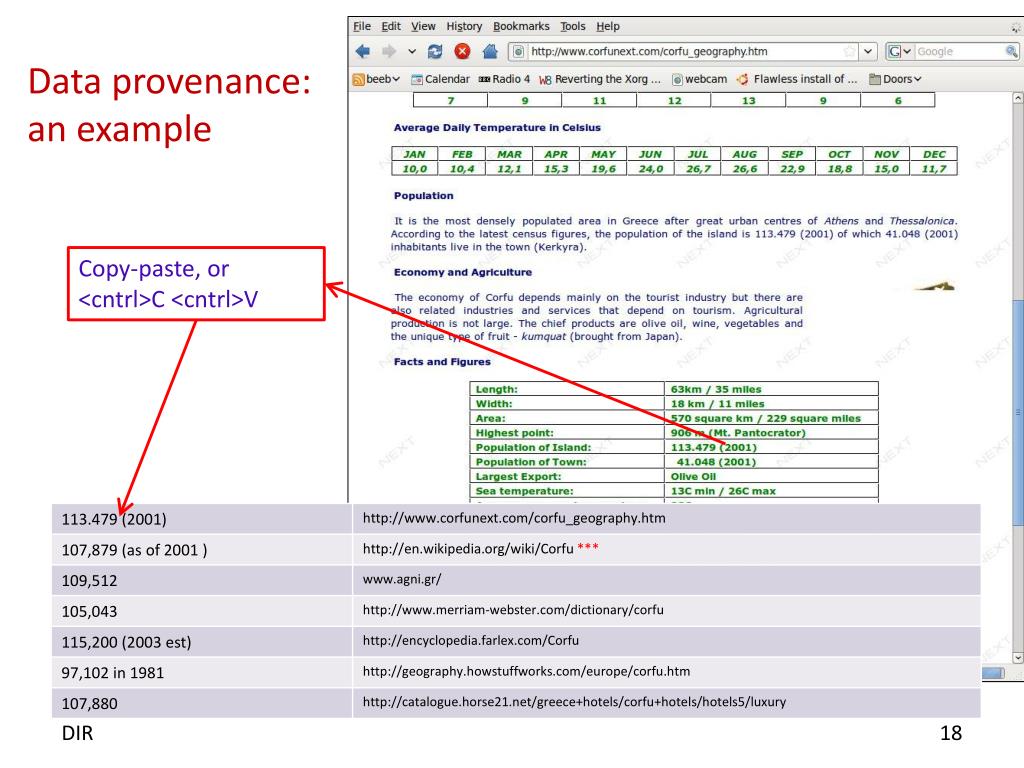The height and width of the screenshot is (768, 1024).
Task: Open the Reverting the Xorg bookmark
Action: coord(600,79)
